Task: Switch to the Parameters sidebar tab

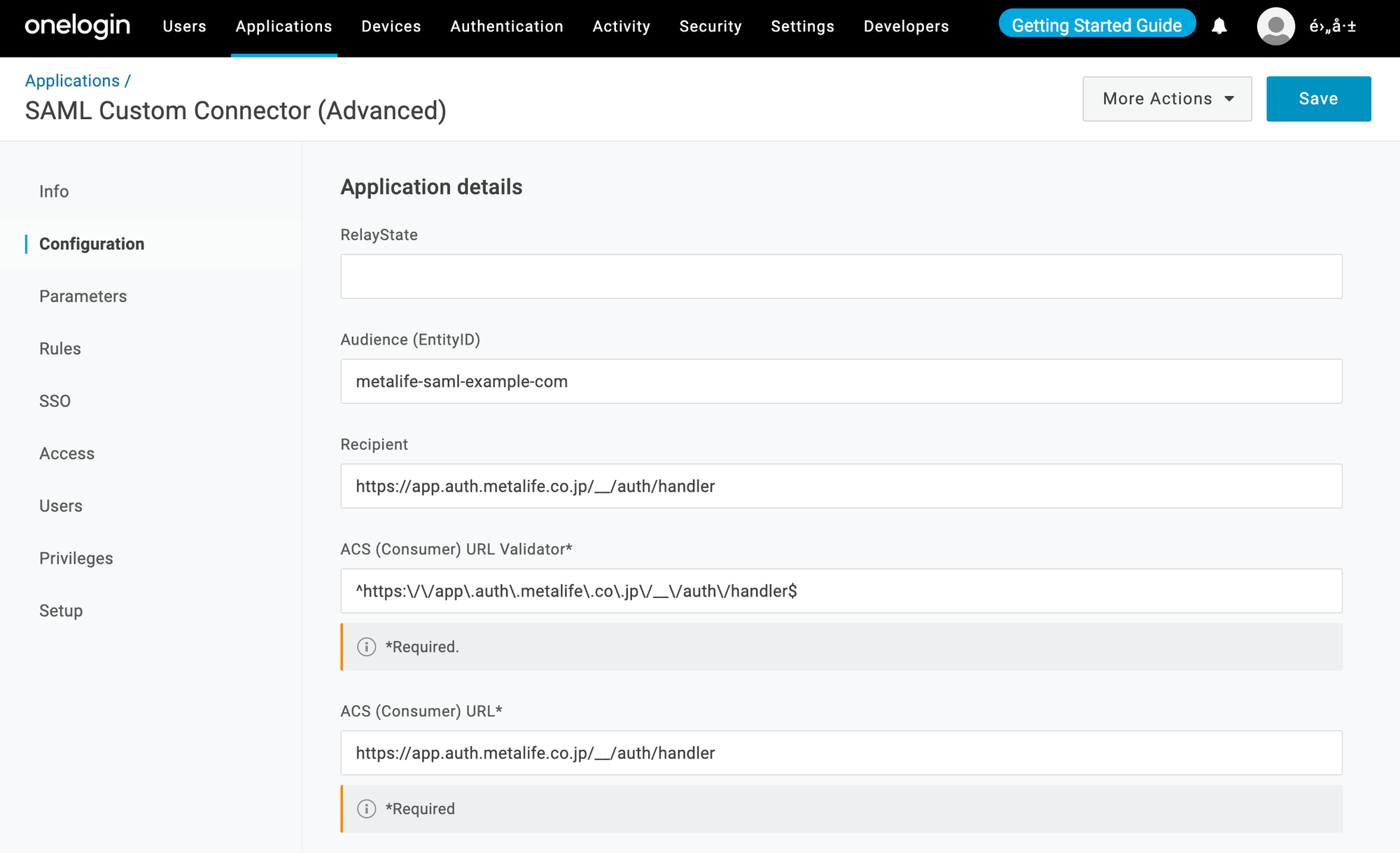Action: click(x=150, y=296)
